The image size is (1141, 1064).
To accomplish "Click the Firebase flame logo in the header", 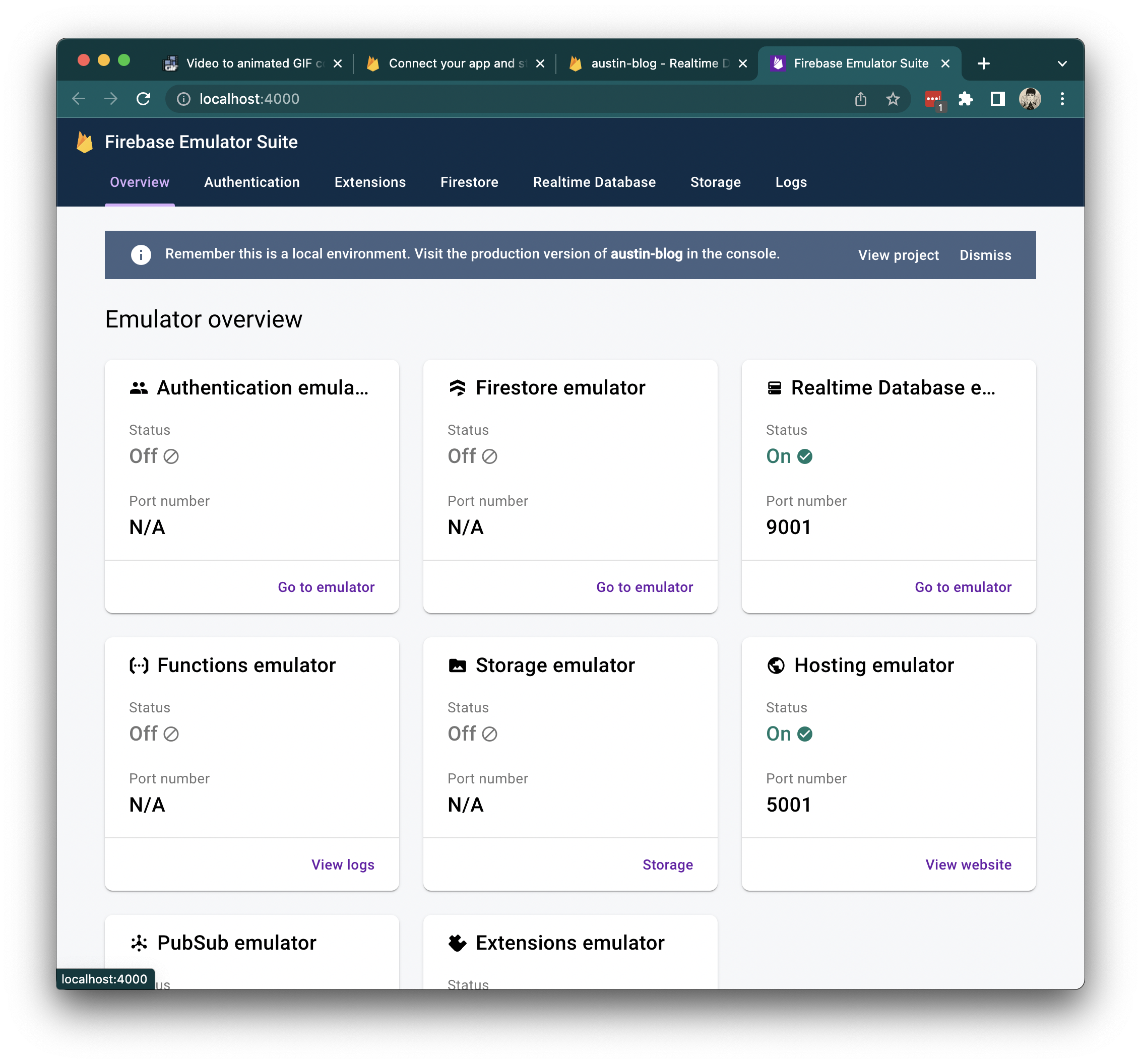I will click(85, 142).
